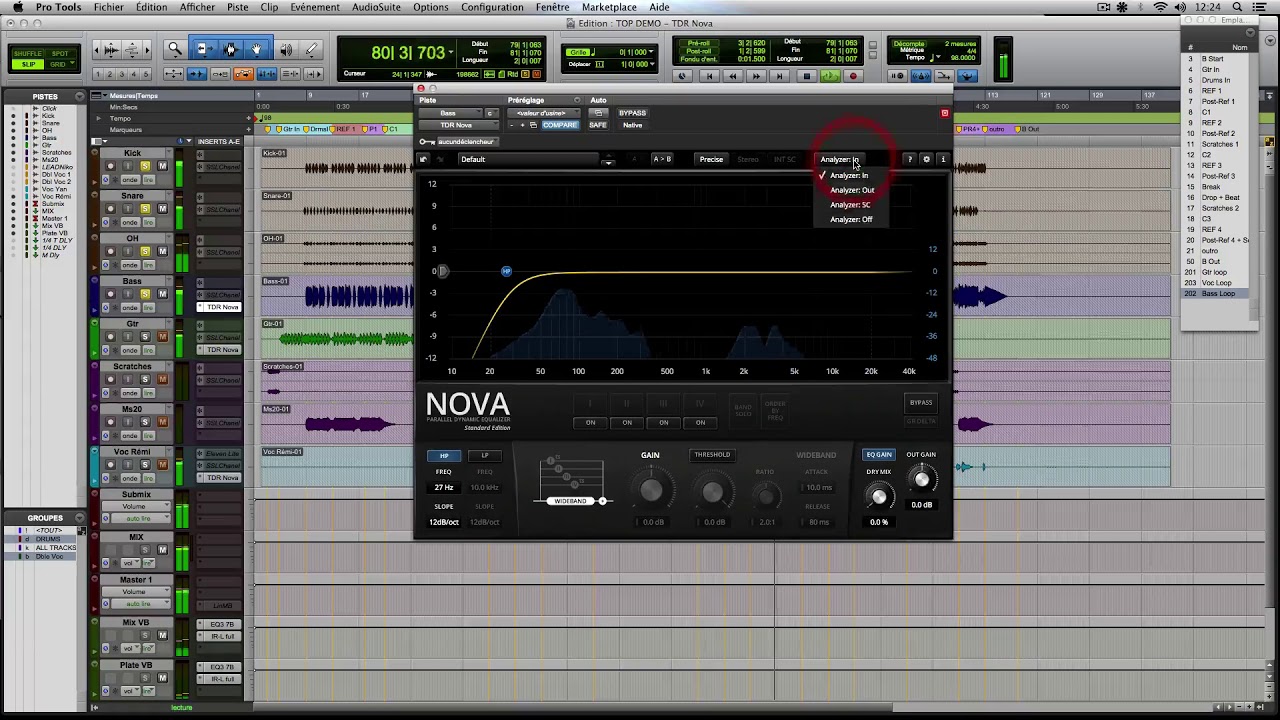Enable the LP filter button

(x=485, y=456)
